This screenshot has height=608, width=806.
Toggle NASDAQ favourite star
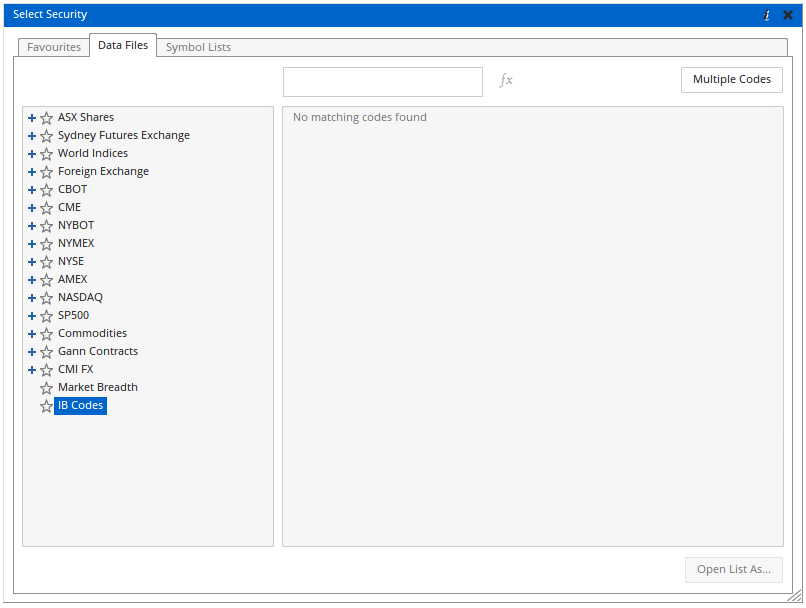pyautogui.click(x=46, y=298)
